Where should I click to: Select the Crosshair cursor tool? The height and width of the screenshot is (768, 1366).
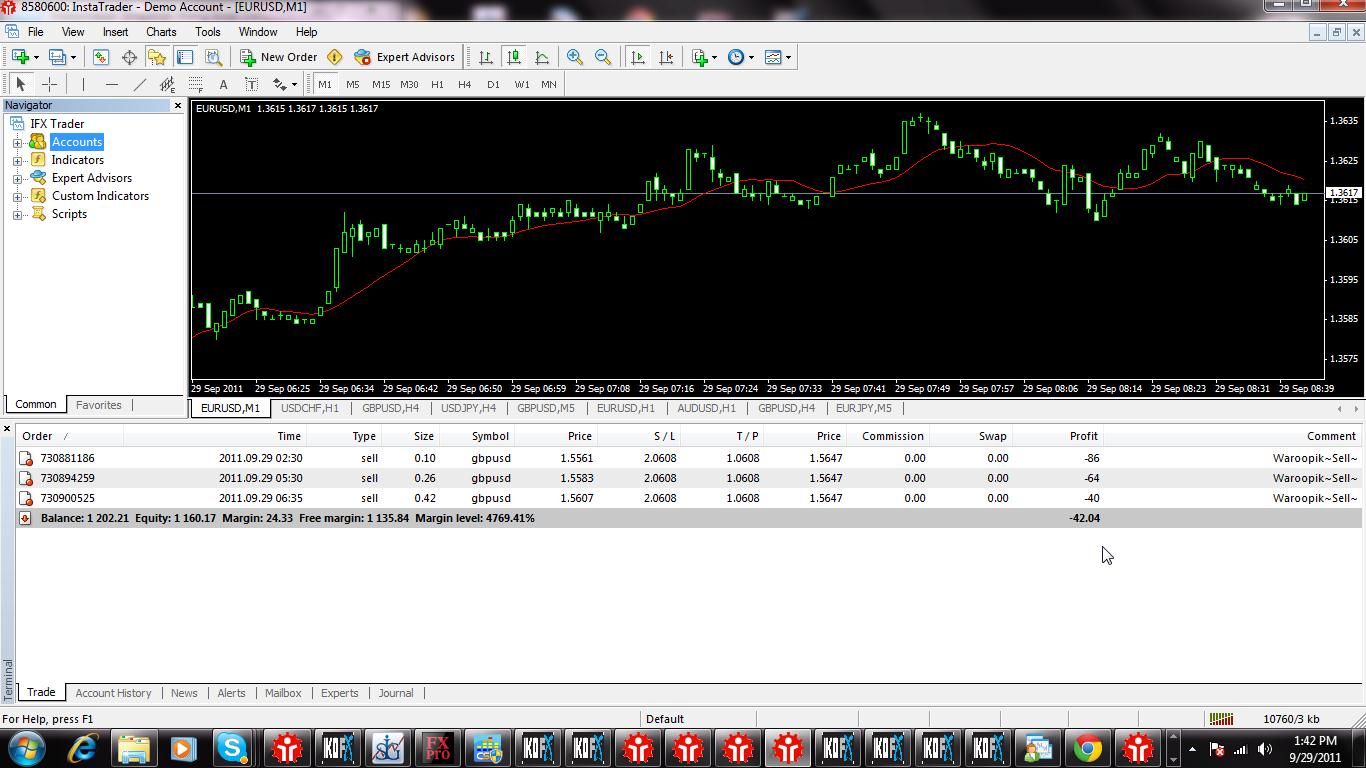tap(49, 84)
